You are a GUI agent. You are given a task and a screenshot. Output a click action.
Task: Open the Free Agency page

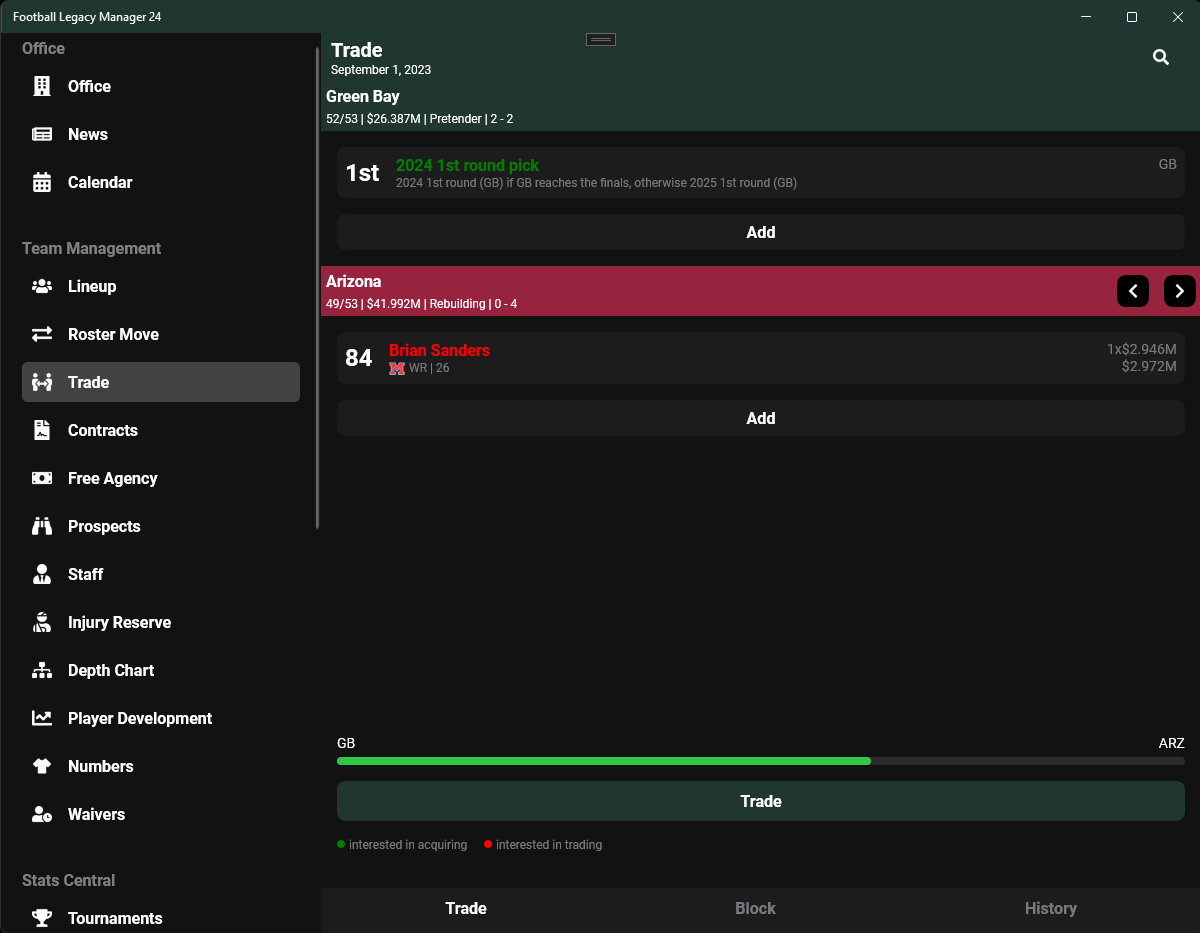[x=161, y=478]
